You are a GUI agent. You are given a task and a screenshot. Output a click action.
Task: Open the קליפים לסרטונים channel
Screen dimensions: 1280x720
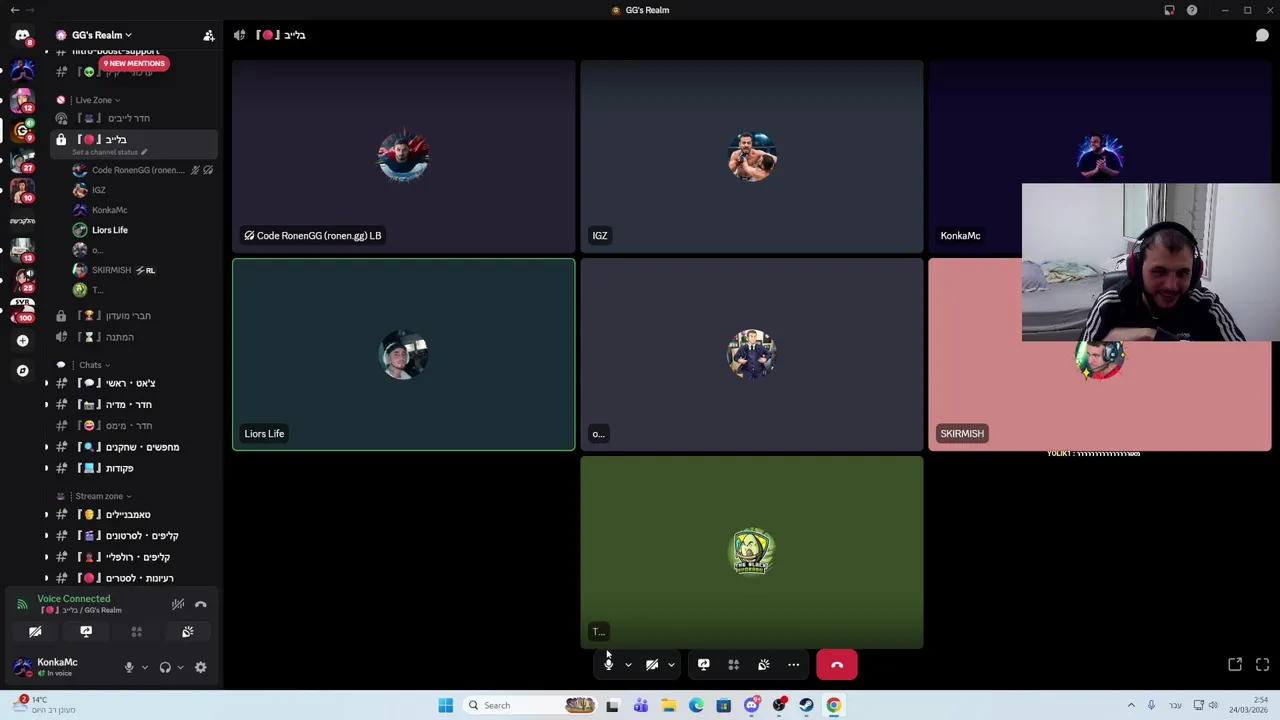[134, 536]
